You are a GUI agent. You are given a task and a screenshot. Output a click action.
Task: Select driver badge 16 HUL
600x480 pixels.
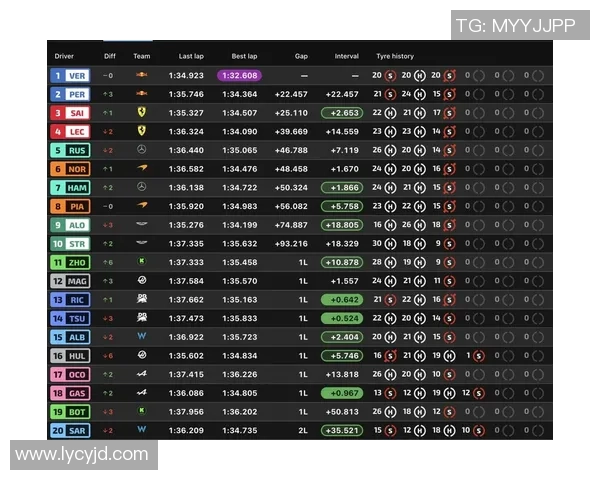[70, 356]
